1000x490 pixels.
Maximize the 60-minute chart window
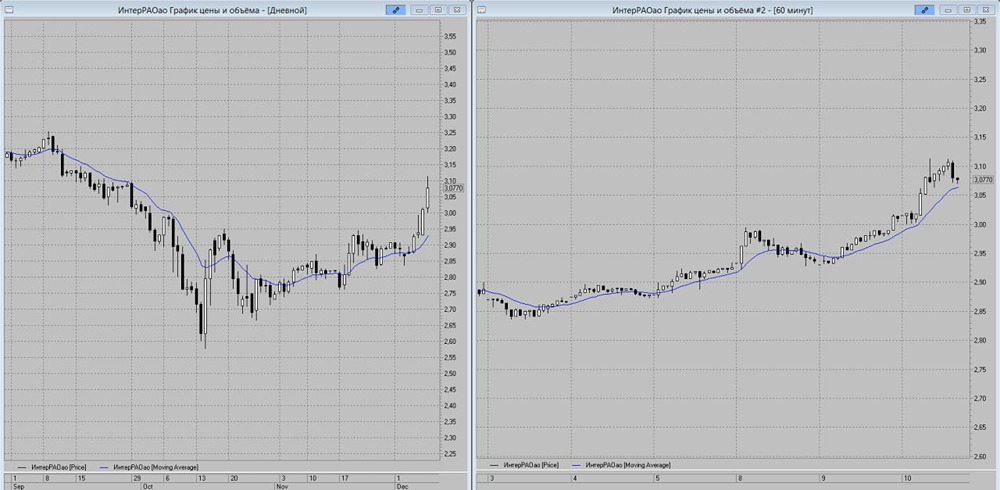[x=967, y=10]
